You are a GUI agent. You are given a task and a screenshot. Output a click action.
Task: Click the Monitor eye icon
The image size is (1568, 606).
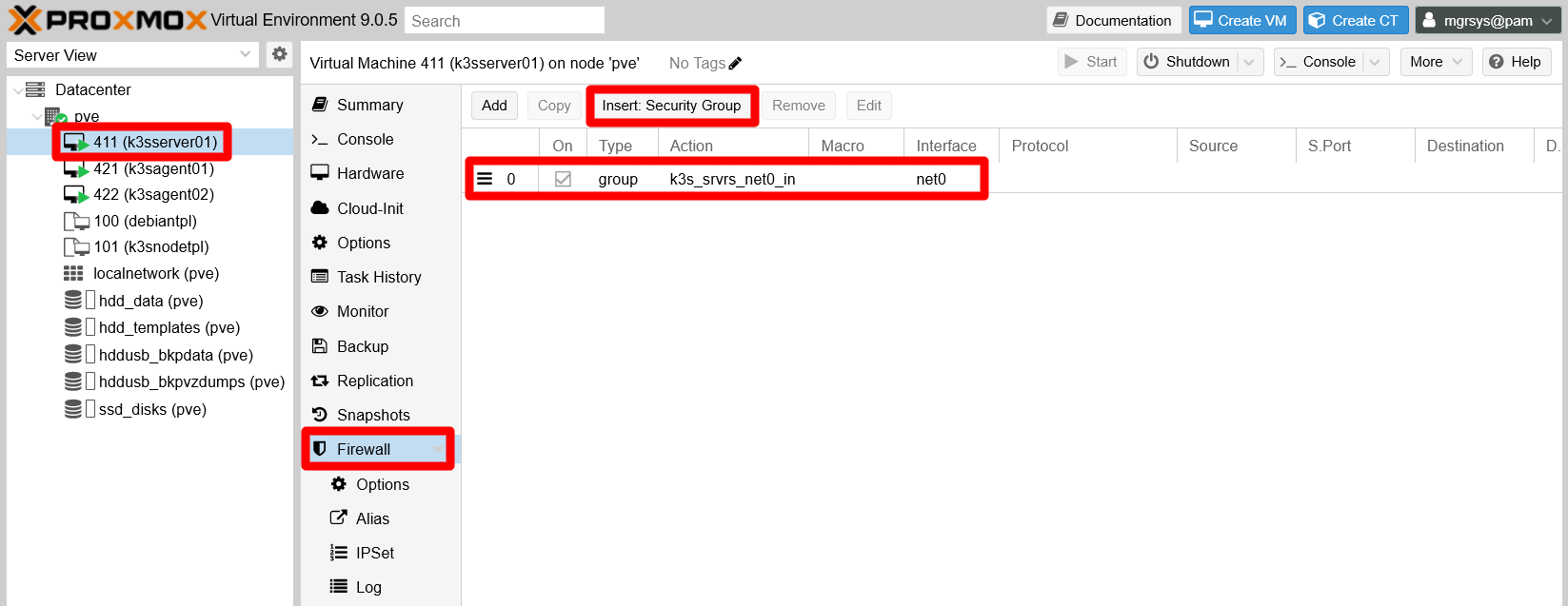point(320,311)
